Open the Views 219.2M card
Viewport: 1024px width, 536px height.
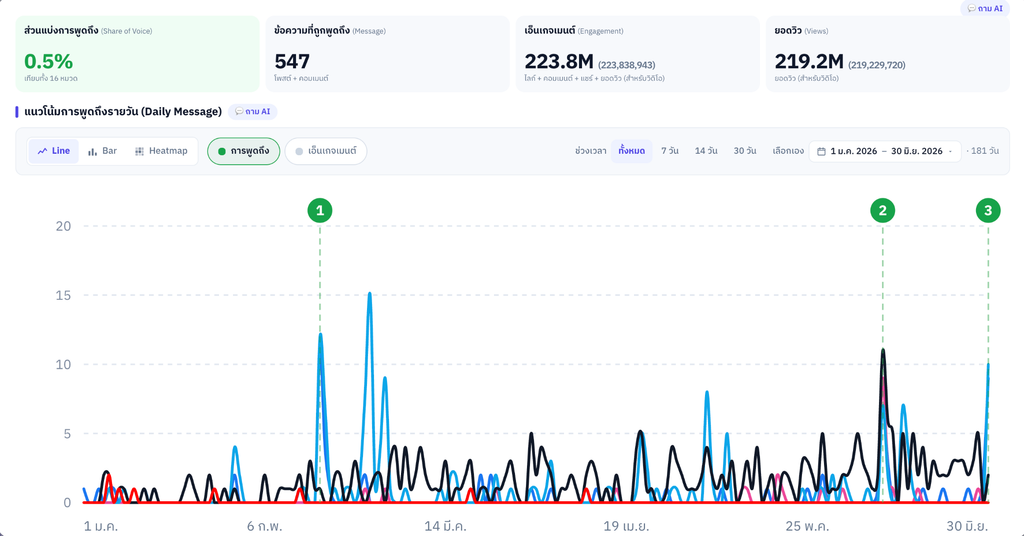click(888, 54)
